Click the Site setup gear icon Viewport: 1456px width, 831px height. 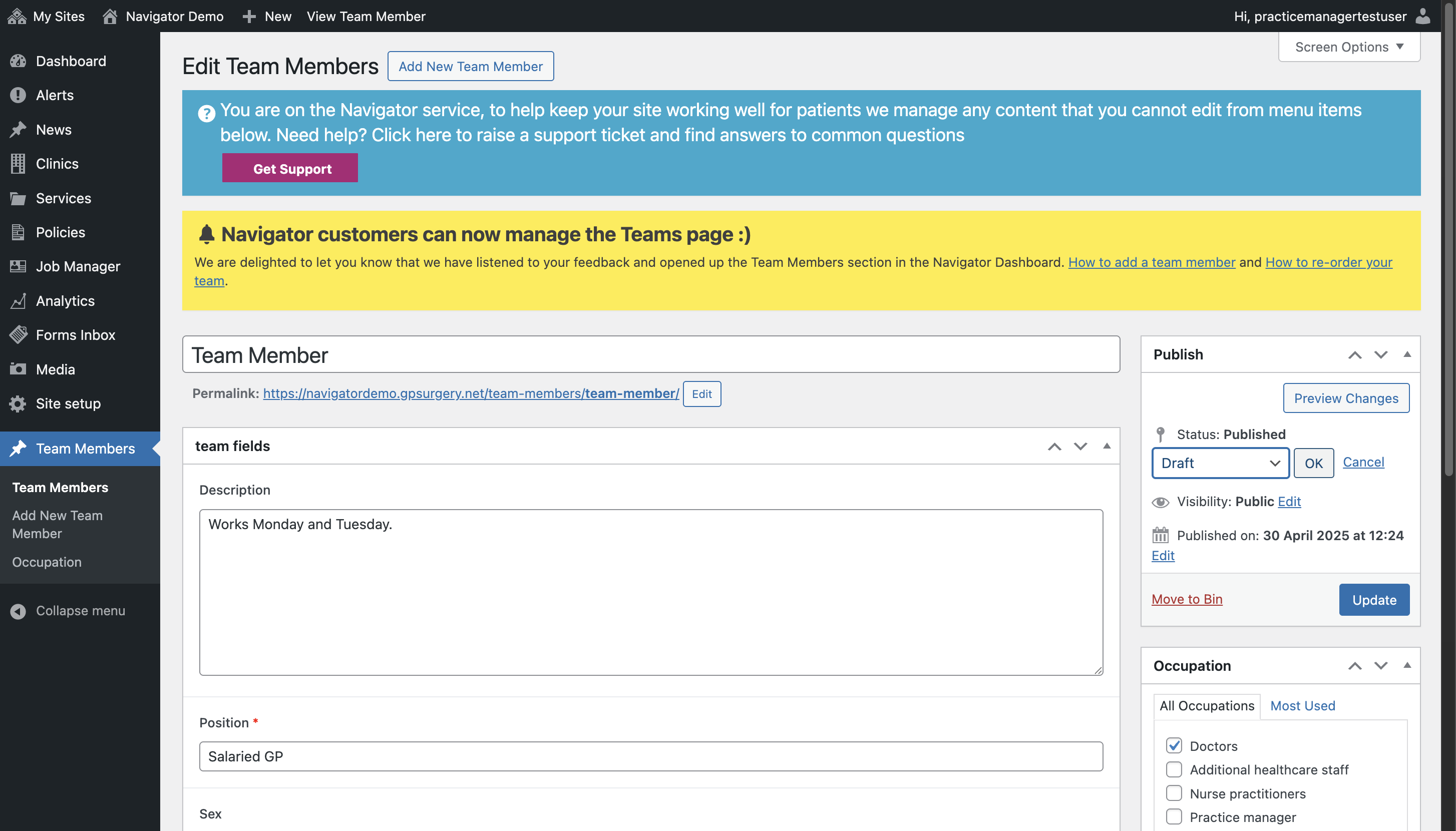(18, 403)
